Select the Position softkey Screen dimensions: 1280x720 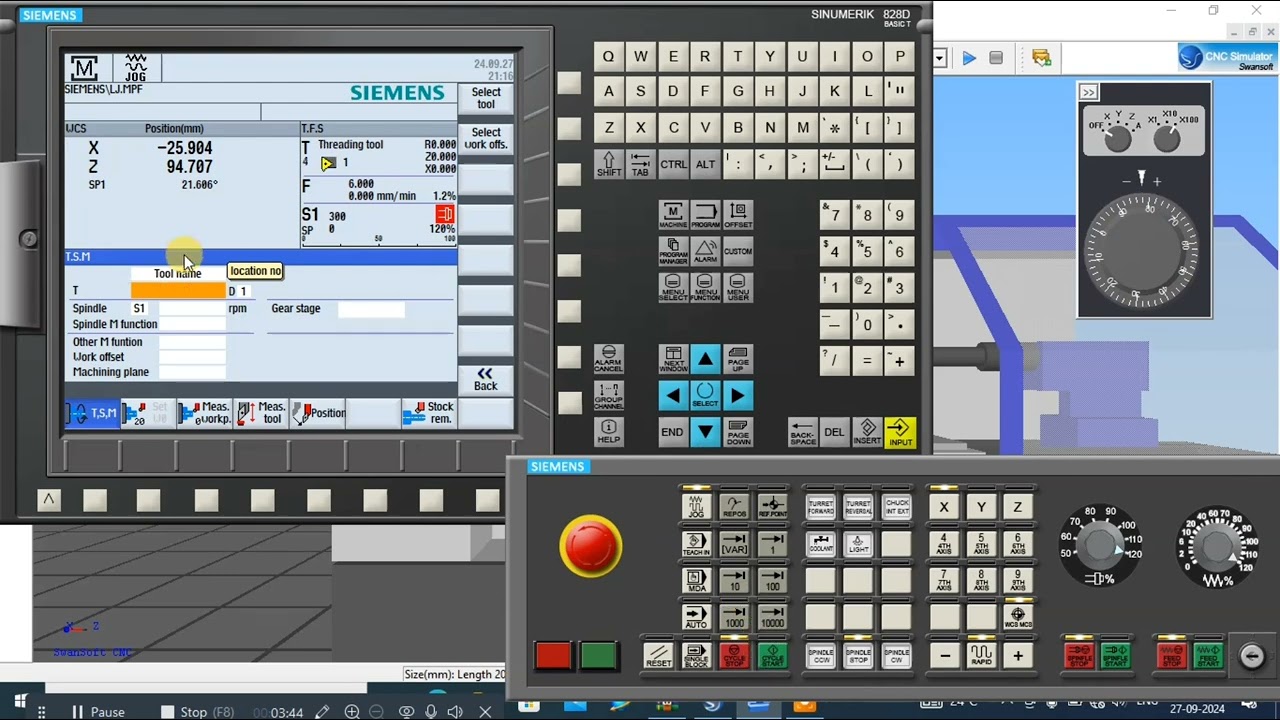pyautogui.click(x=317, y=413)
